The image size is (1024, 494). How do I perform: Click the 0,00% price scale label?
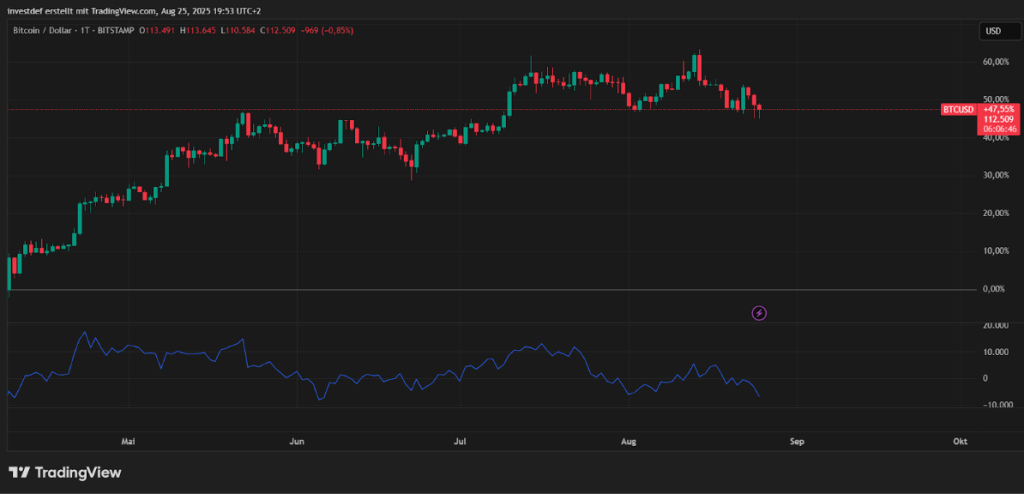(994, 289)
